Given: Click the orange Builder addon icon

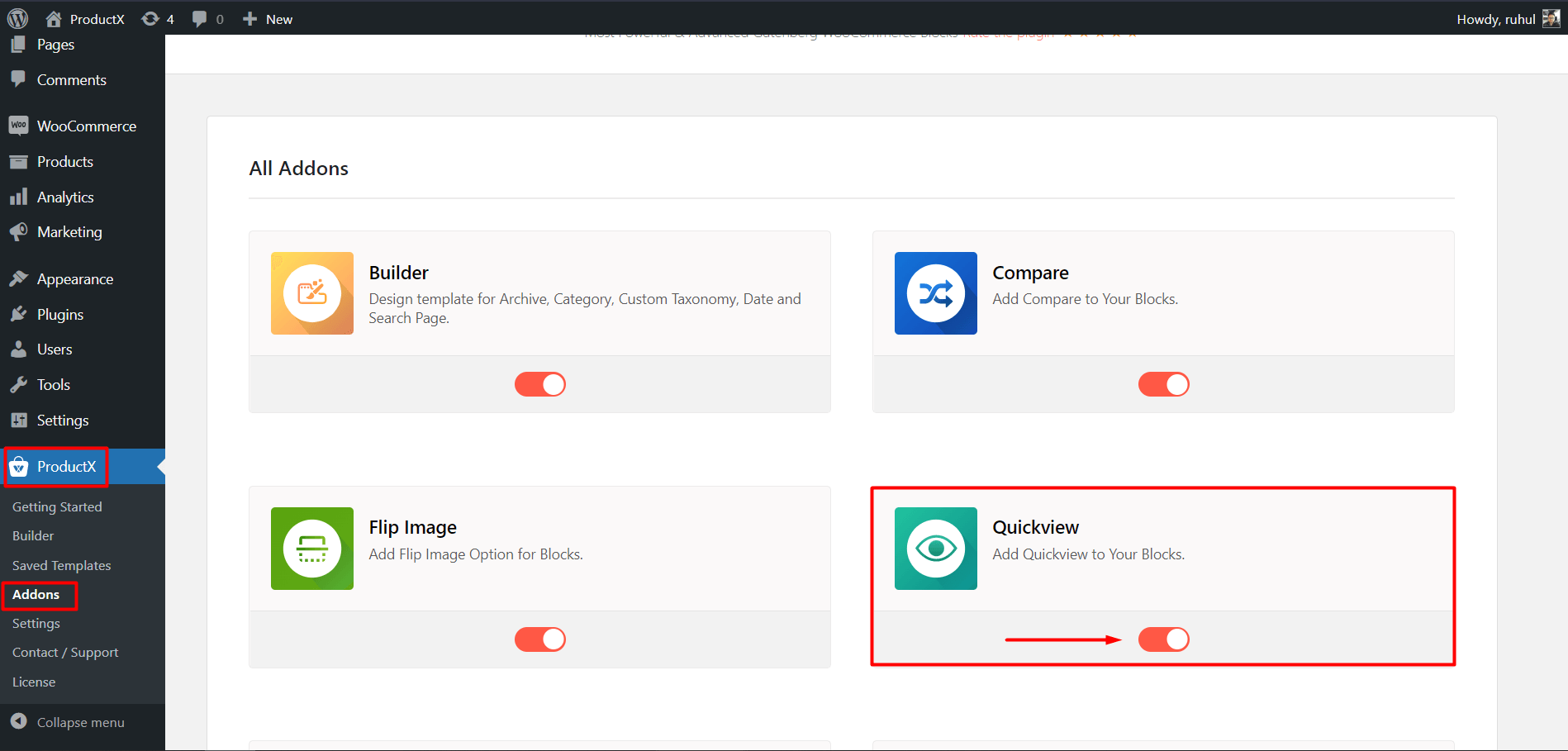Looking at the screenshot, I should [311, 293].
